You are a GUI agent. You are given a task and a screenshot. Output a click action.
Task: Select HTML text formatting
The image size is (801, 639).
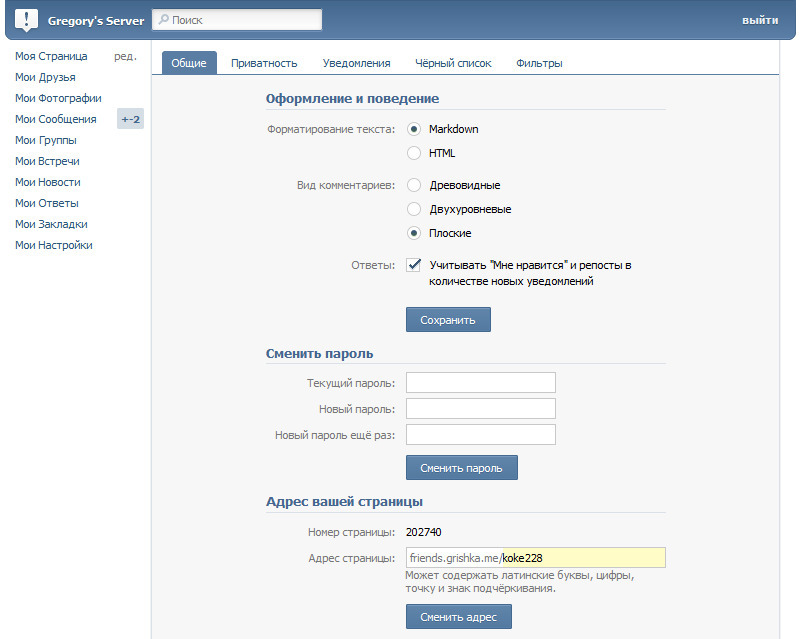pos(414,153)
